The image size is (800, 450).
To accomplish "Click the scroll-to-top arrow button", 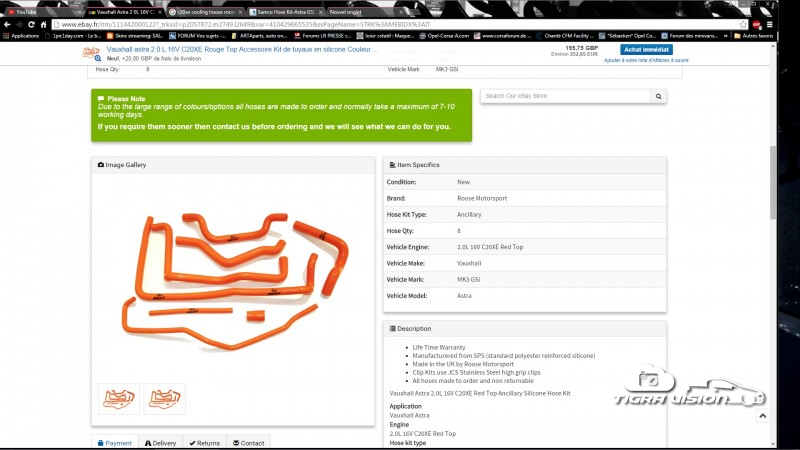I will (x=761, y=415).
